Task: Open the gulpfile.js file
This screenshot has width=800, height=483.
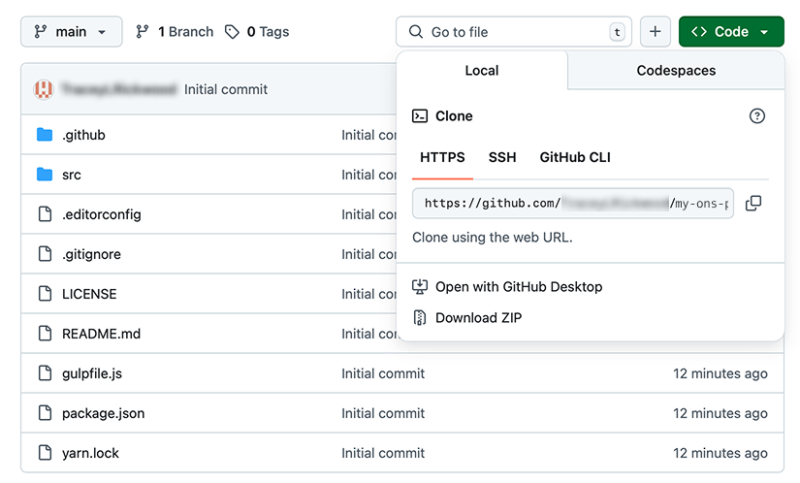Action: [x=92, y=373]
